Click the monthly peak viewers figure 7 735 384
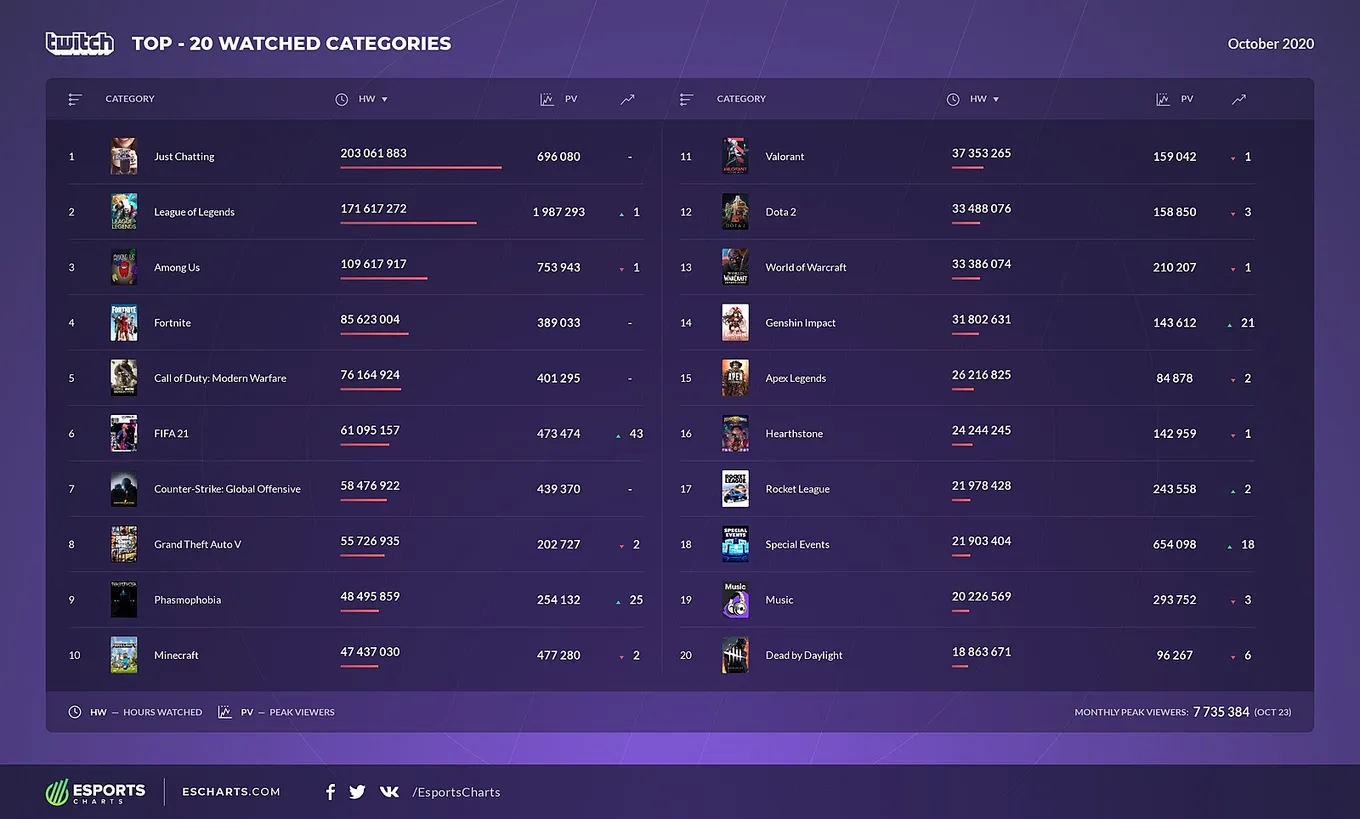Screen dimensions: 1360x819 click(1221, 712)
